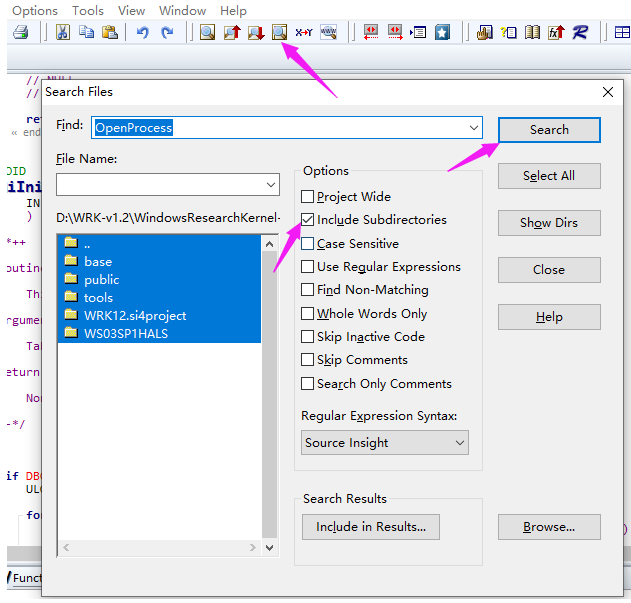Enable Use Regular Expressions checkbox
The width and height of the screenshot is (631, 603).
tap(307, 266)
